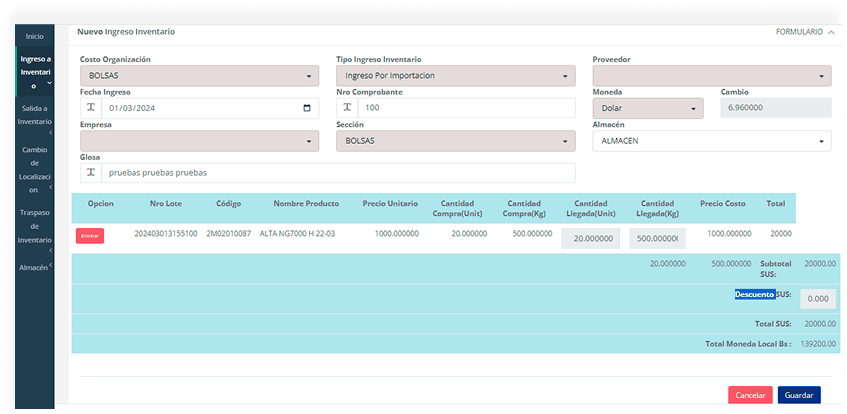The width and height of the screenshot is (847, 414).
Task: Open the Proveedor dropdown
Action: (x=711, y=76)
